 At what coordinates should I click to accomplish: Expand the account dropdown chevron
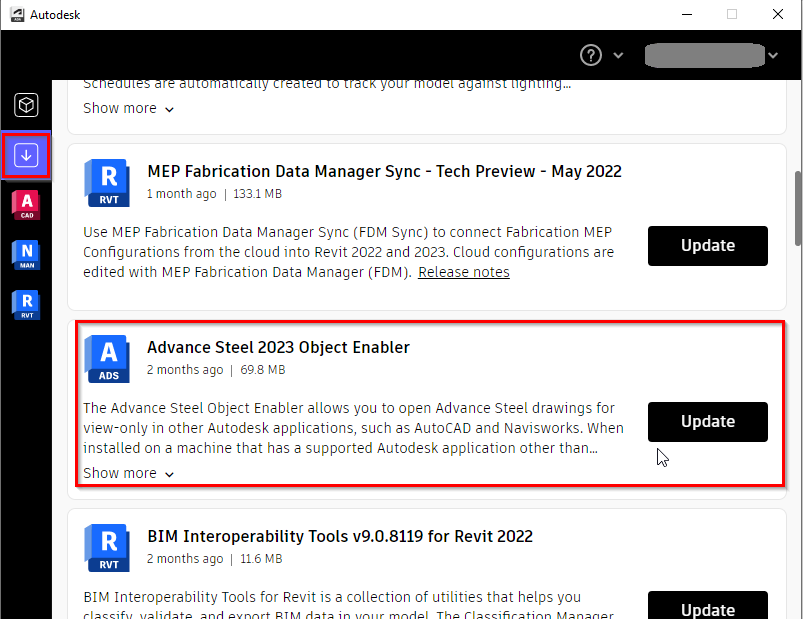click(773, 55)
